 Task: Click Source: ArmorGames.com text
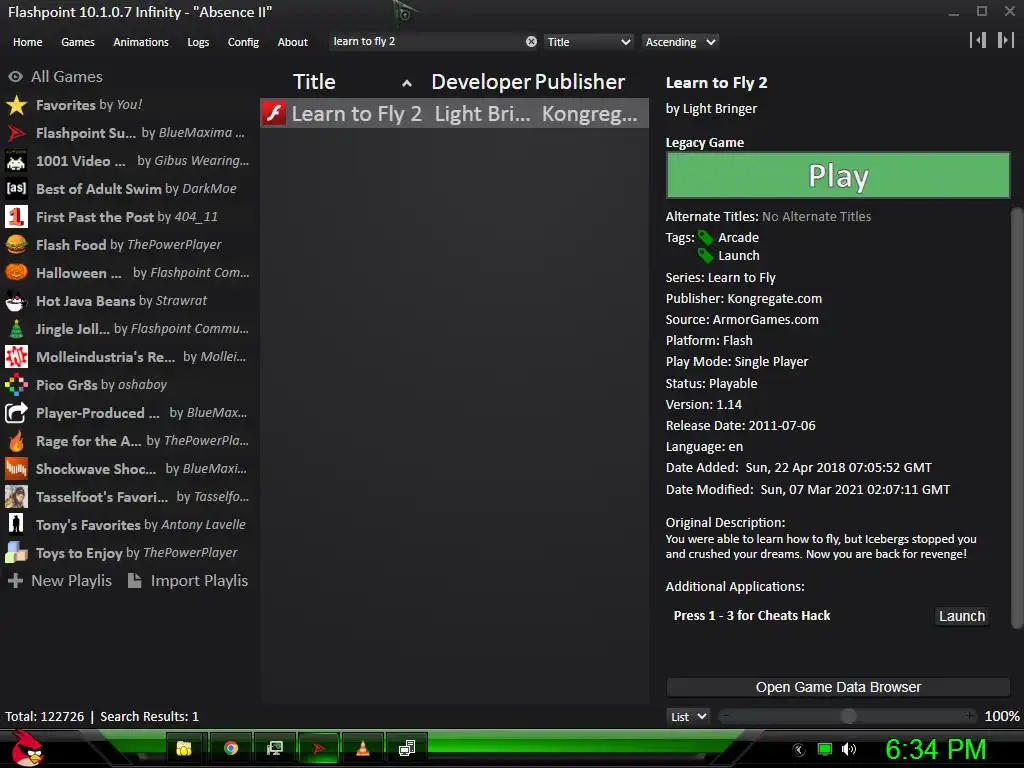pos(742,319)
